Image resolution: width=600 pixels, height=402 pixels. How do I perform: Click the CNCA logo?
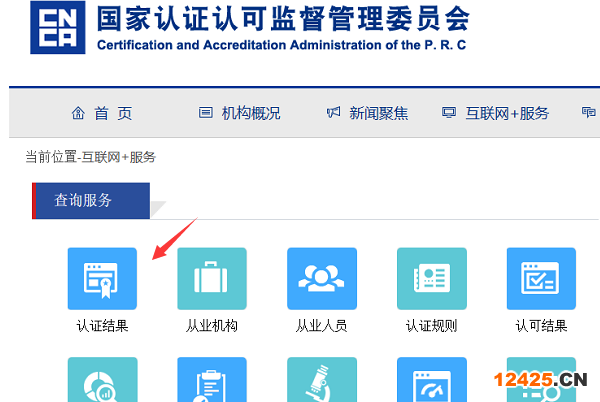[57, 29]
